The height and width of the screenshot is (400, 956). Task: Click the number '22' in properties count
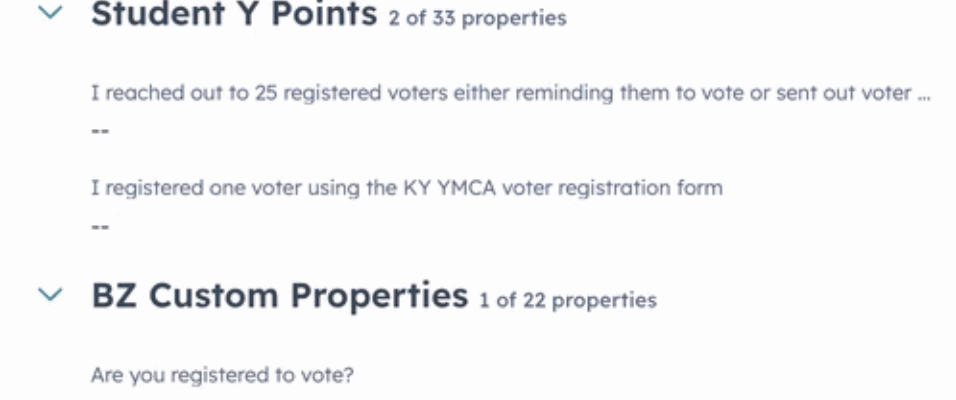pyautogui.click(x=535, y=300)
